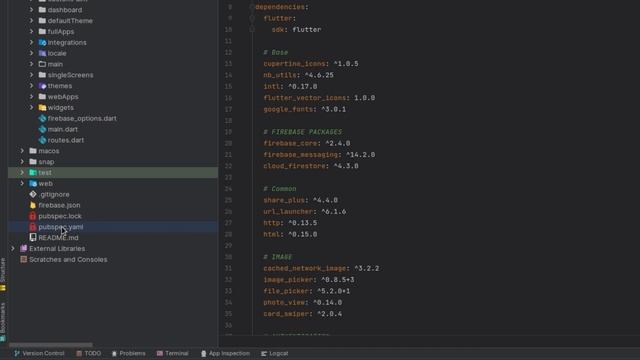Select firebase_options.dart in project tree
This screenshot has height=360, width=640.
(x=82, y=118)
